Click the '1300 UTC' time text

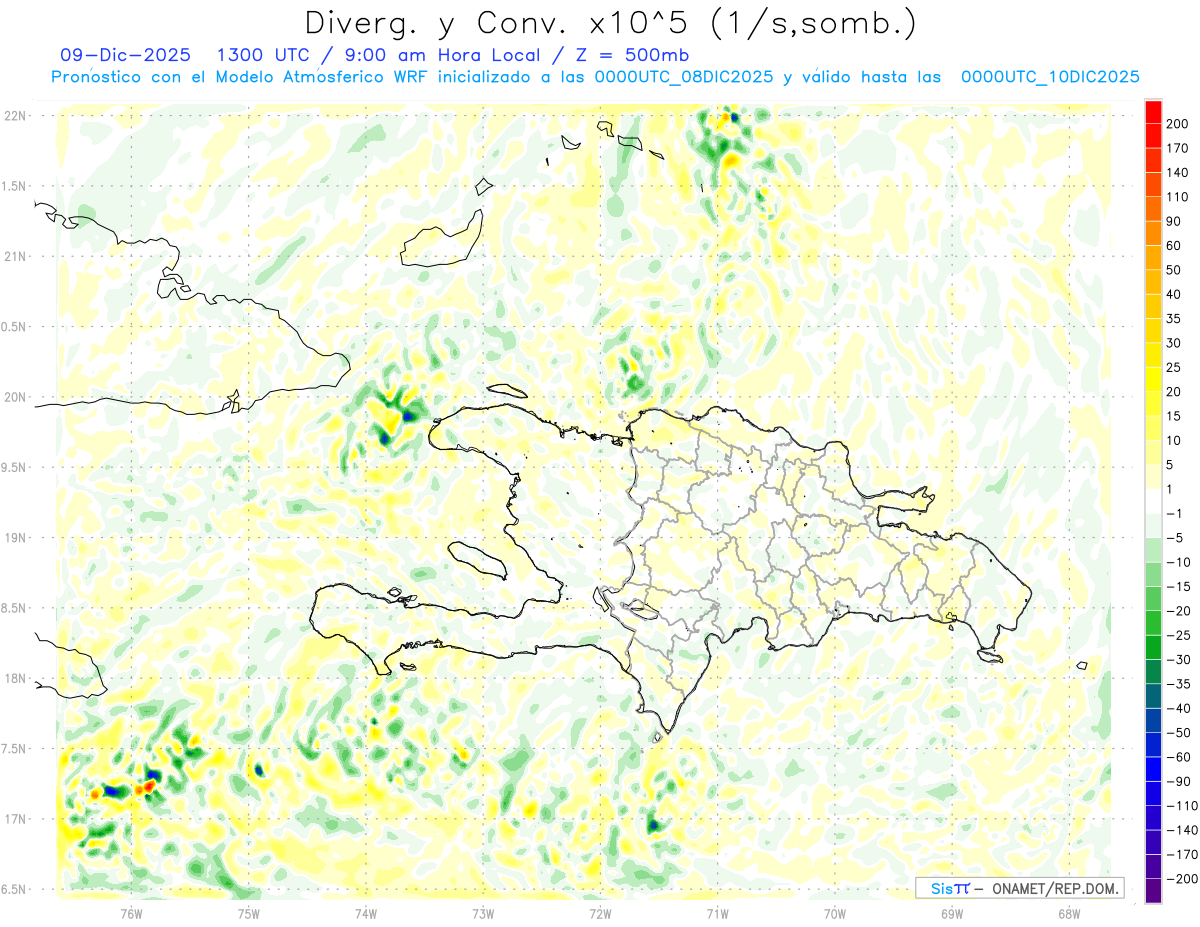pyautogui.click(x=265, y=55)
